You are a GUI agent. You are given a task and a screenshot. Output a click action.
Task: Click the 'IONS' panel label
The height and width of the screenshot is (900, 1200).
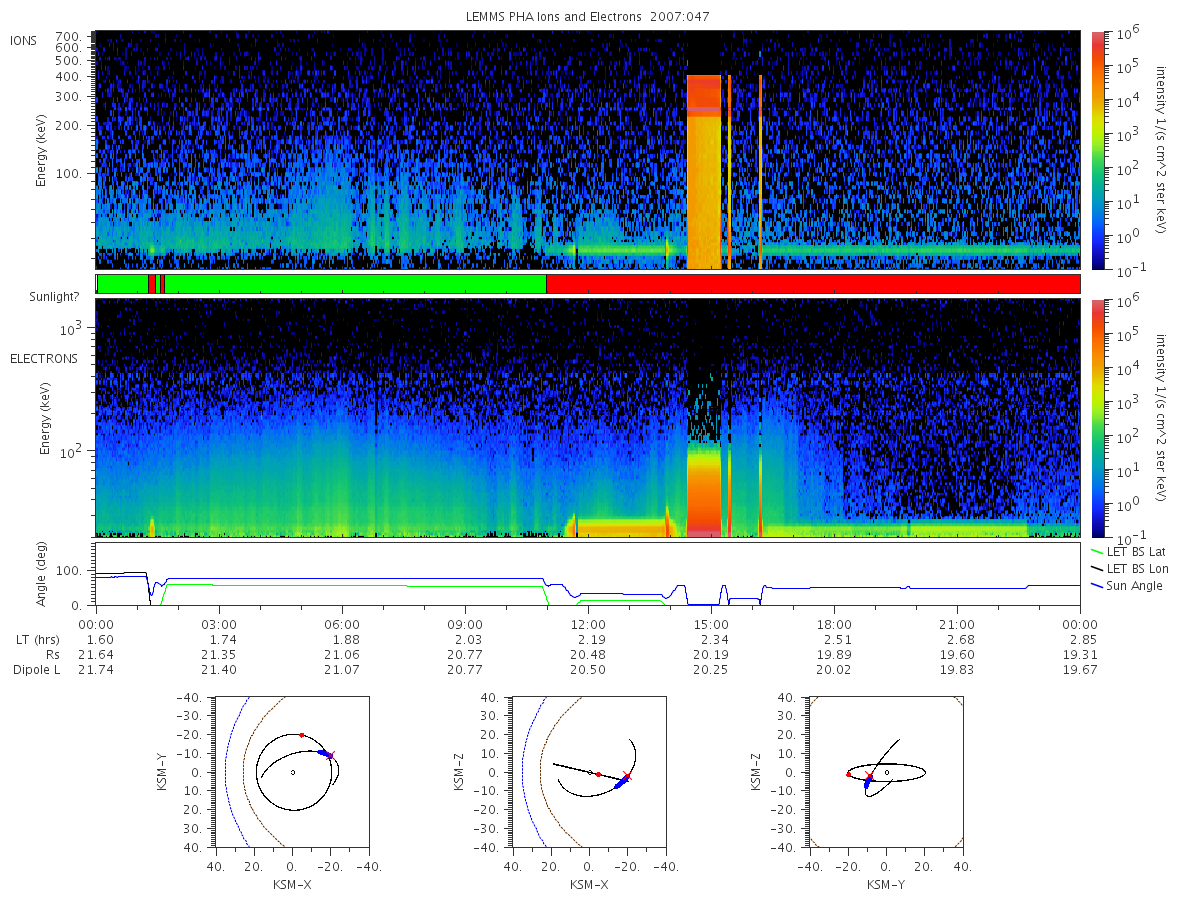coord(24,40)
